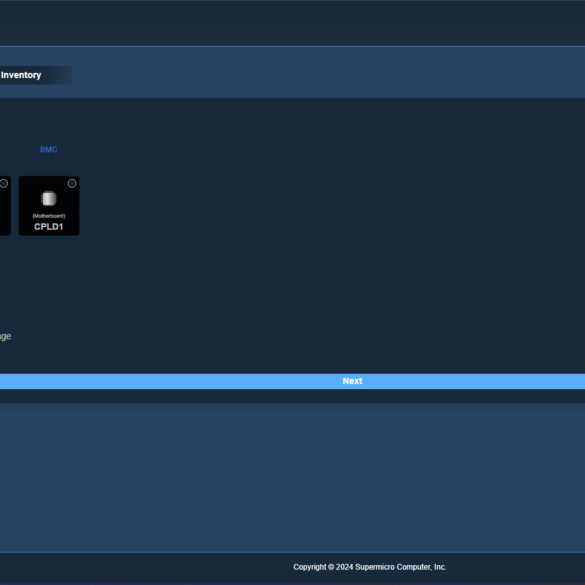
Task: Click the CPLD1 chip icon
Action: pos(49,198)
